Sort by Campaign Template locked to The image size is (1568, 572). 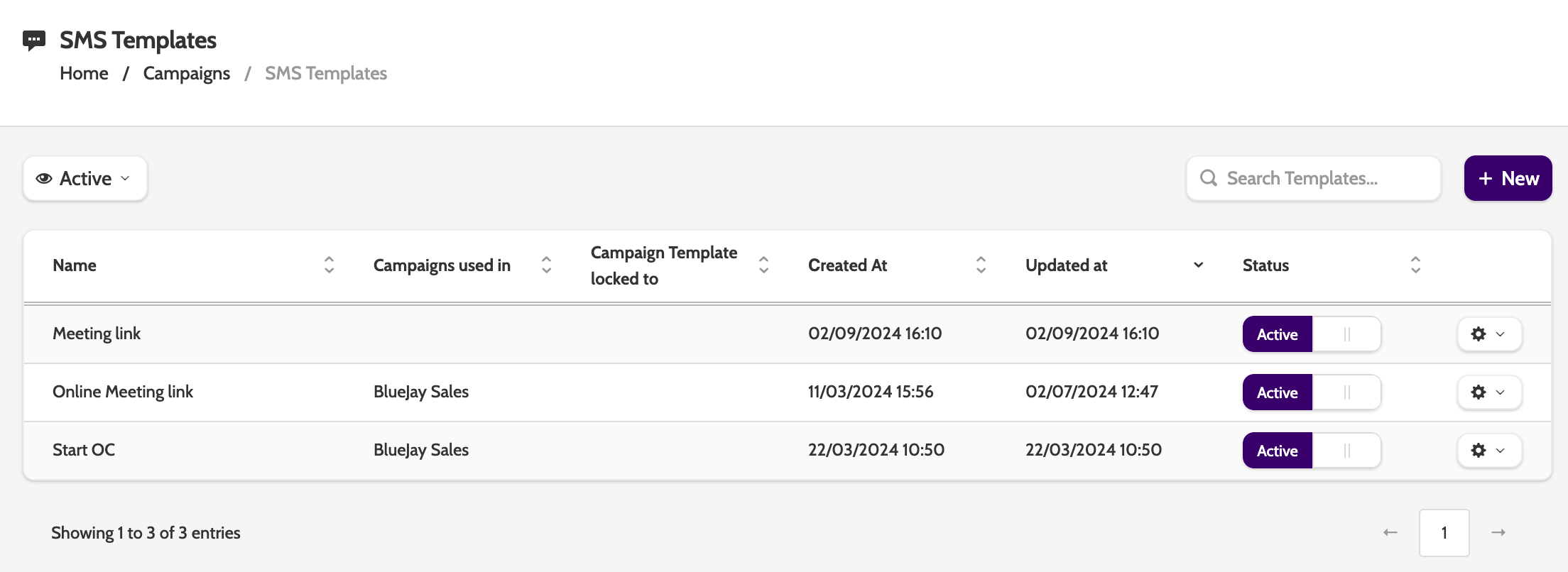pos(763,265)
